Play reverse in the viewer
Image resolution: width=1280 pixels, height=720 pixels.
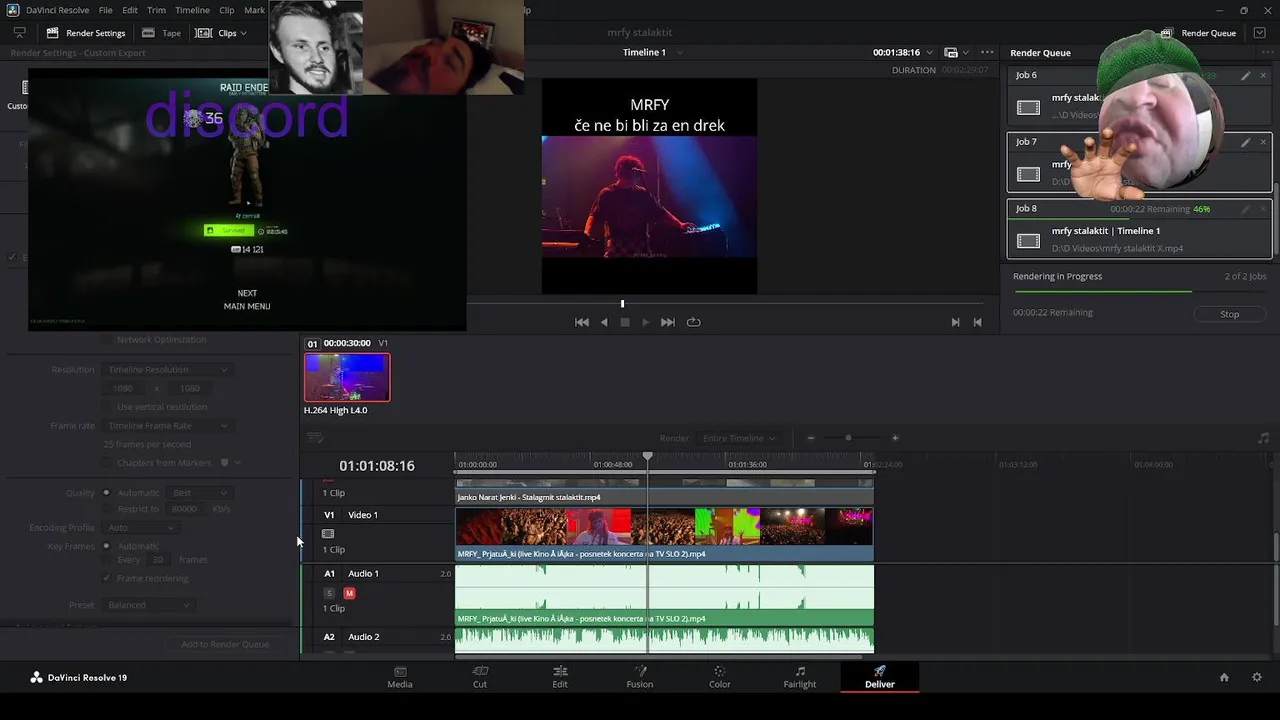(x=604, y=322)
